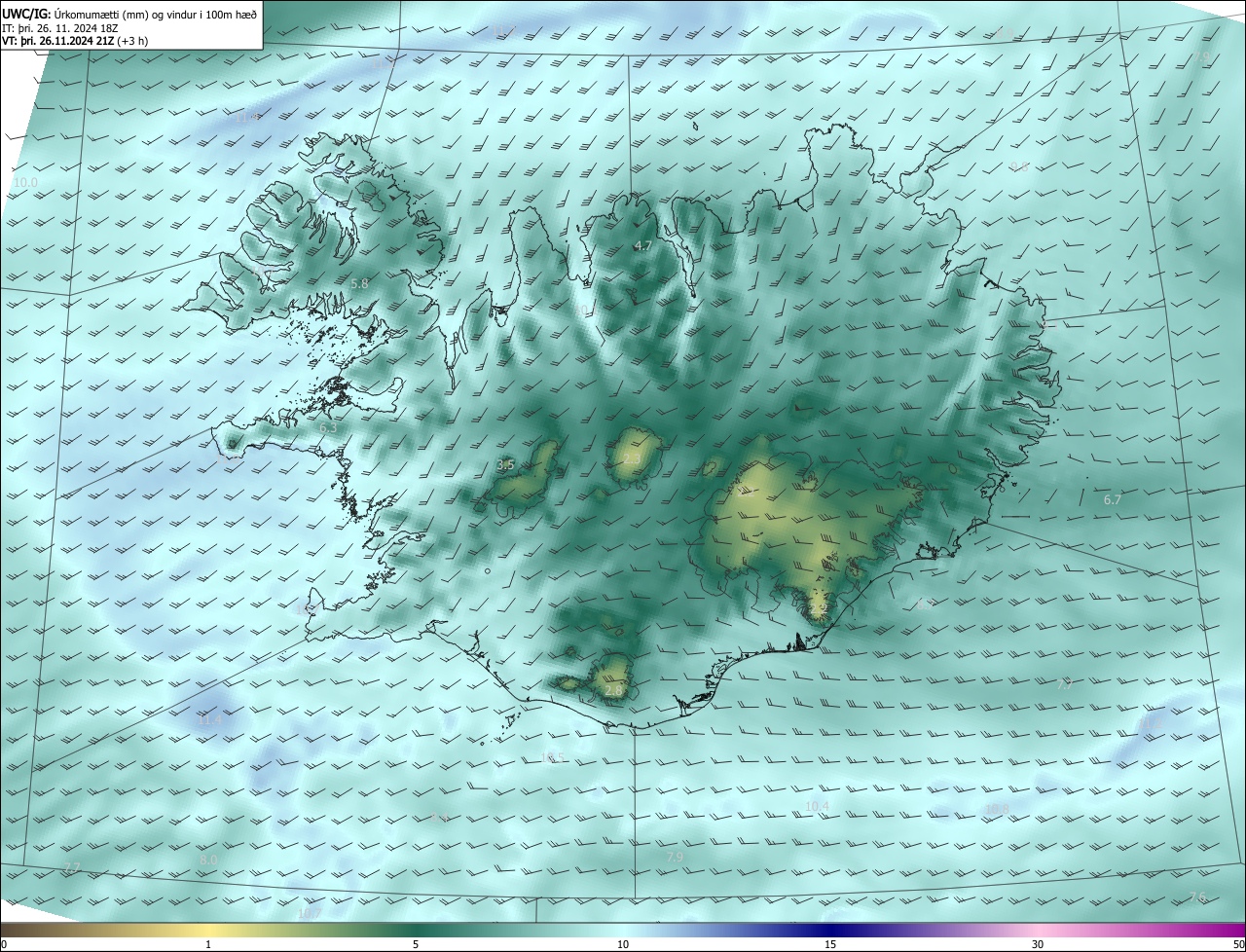This screenshot has height=952, width=1246.
Task: Click the colorbar tick label 1
Action: [208, 944]
